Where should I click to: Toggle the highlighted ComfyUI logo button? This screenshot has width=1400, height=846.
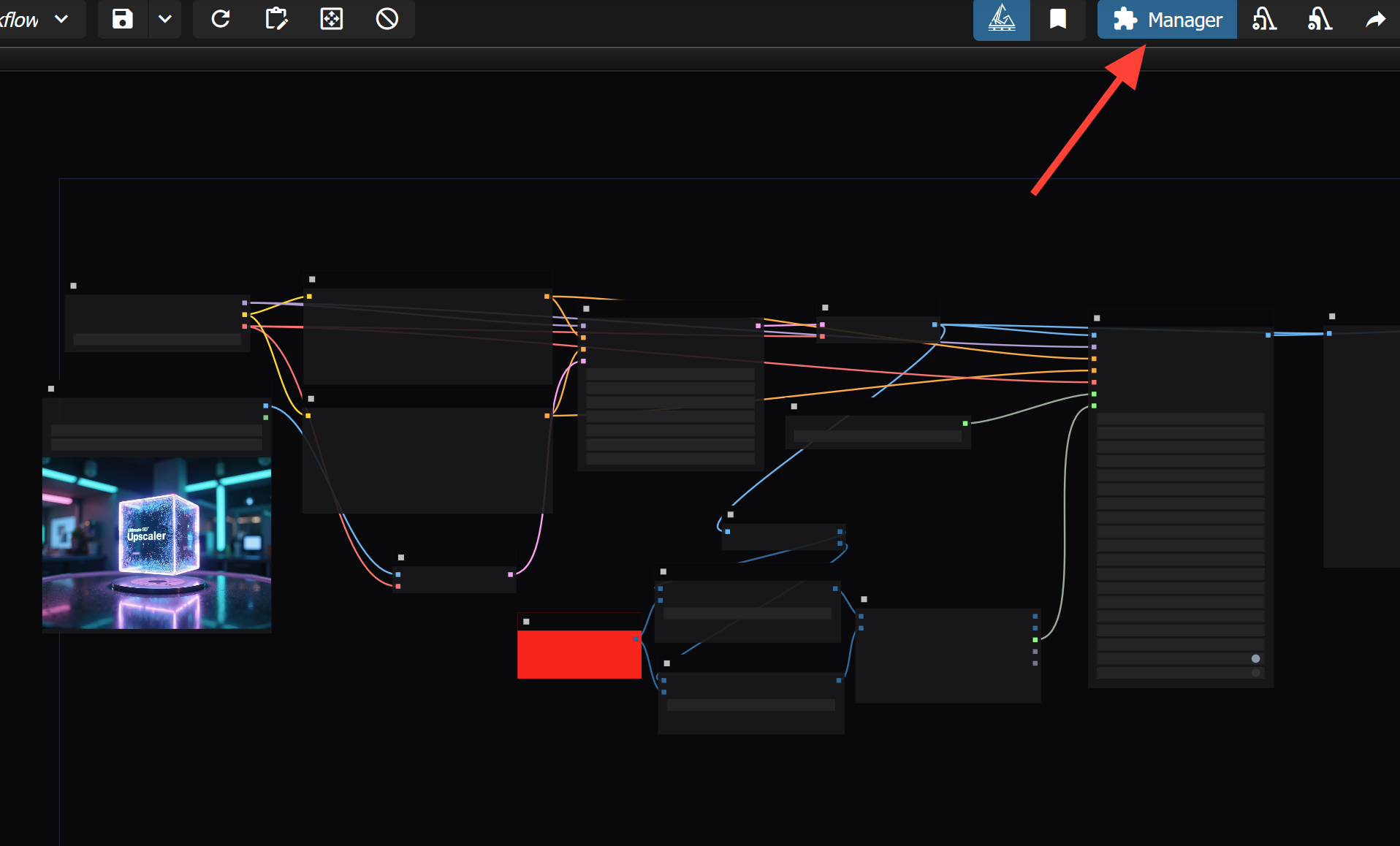pyautogui.click(x=1001, y=20)
